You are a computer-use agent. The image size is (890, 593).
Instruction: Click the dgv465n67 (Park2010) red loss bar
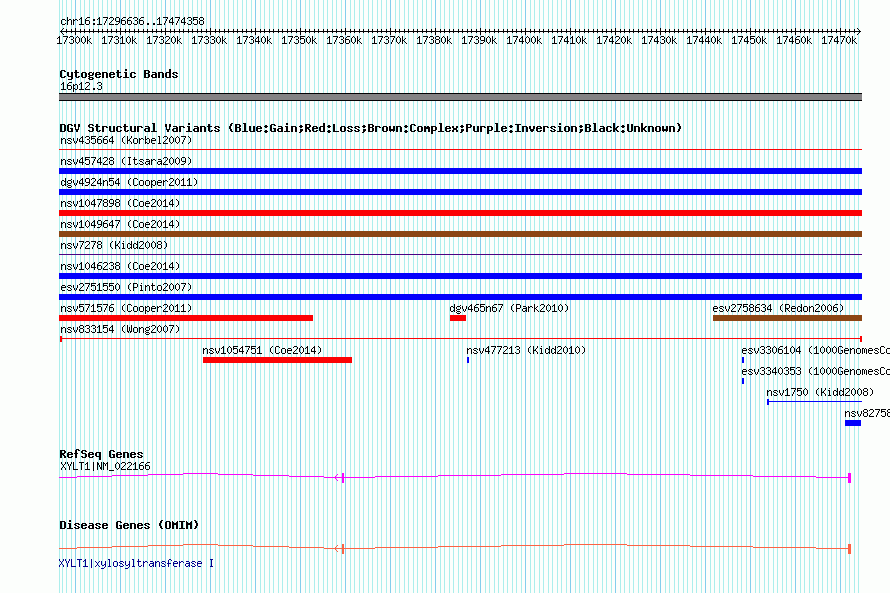coord(457,318)
